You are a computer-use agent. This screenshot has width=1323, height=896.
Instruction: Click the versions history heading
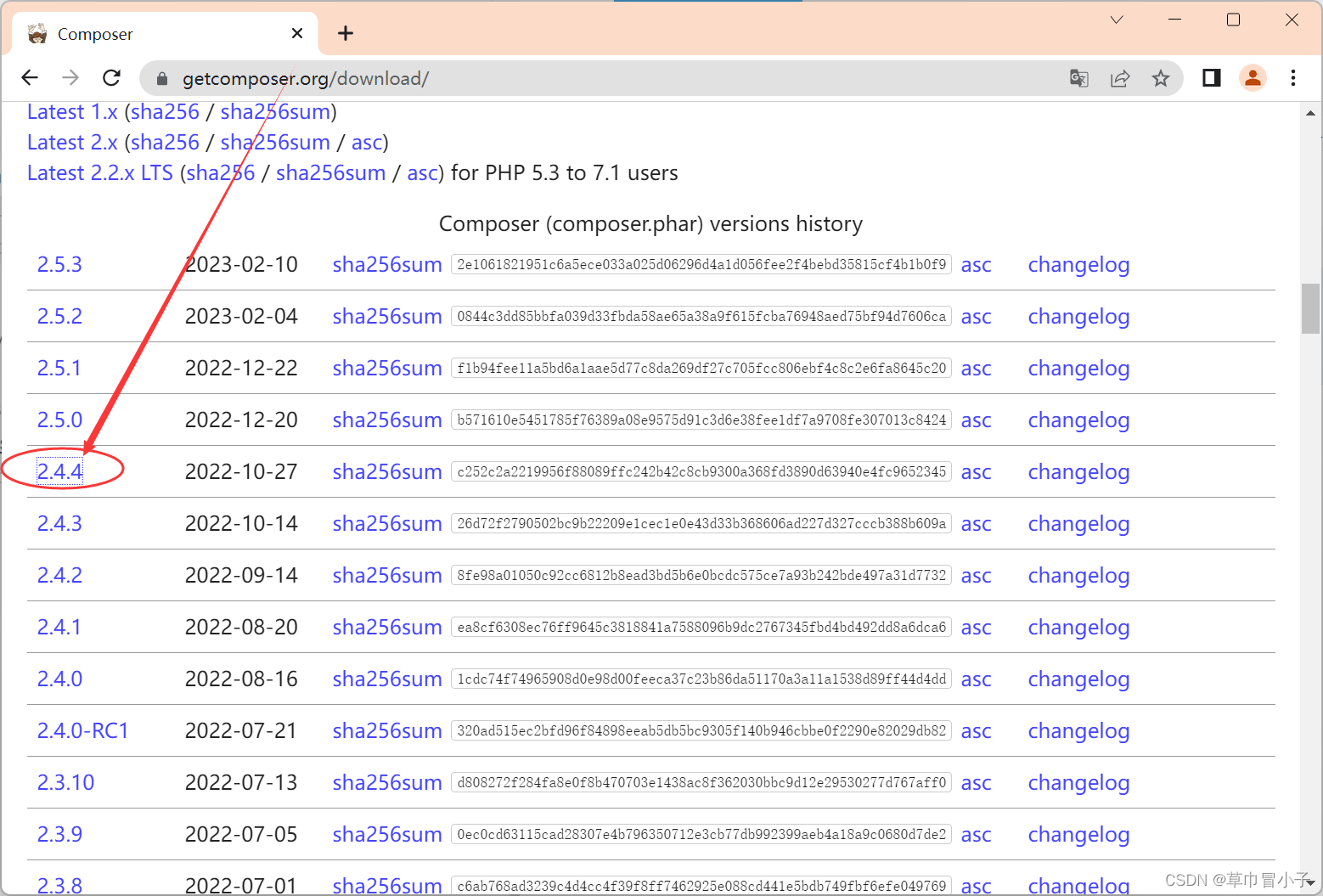tap(650, 224)
